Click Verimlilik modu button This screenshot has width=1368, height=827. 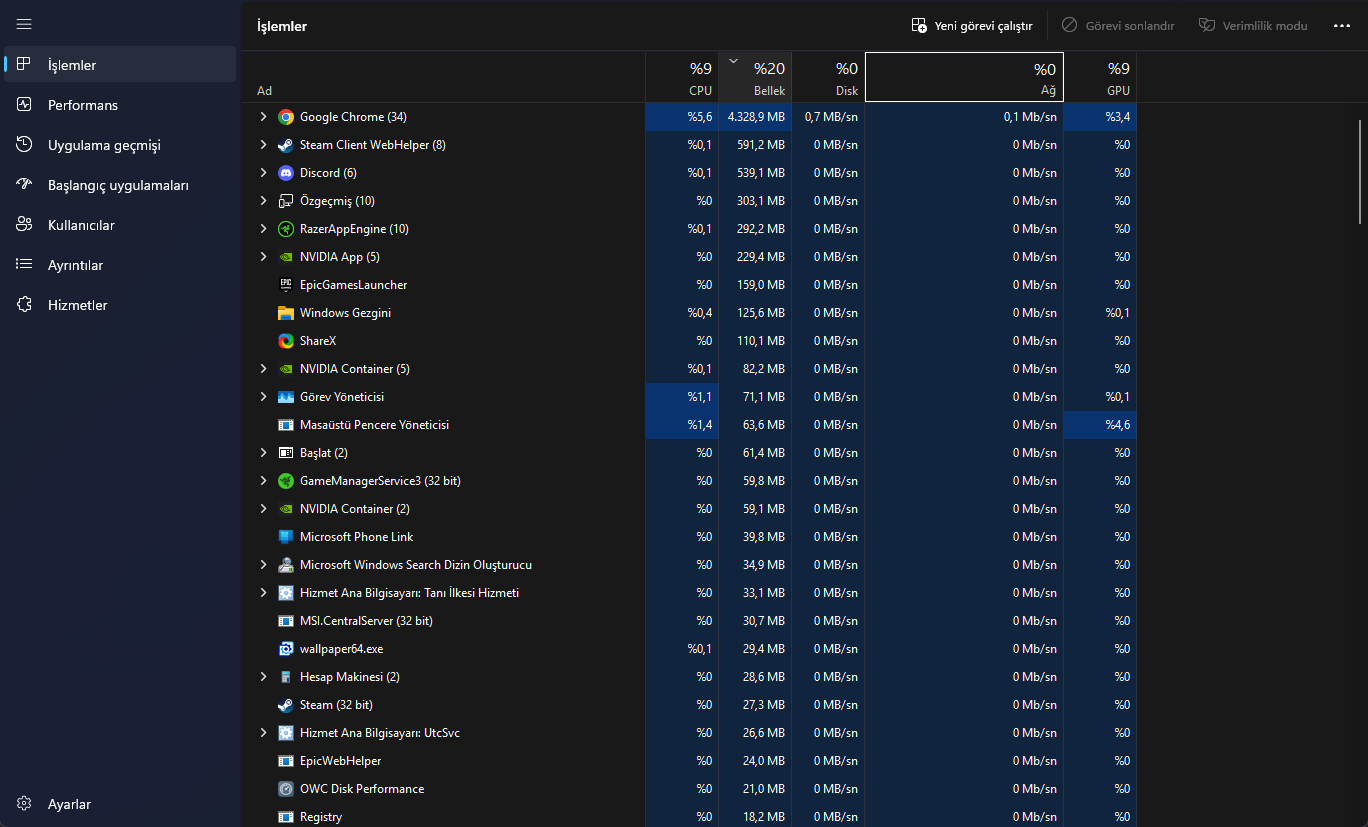pos(1253,25)
